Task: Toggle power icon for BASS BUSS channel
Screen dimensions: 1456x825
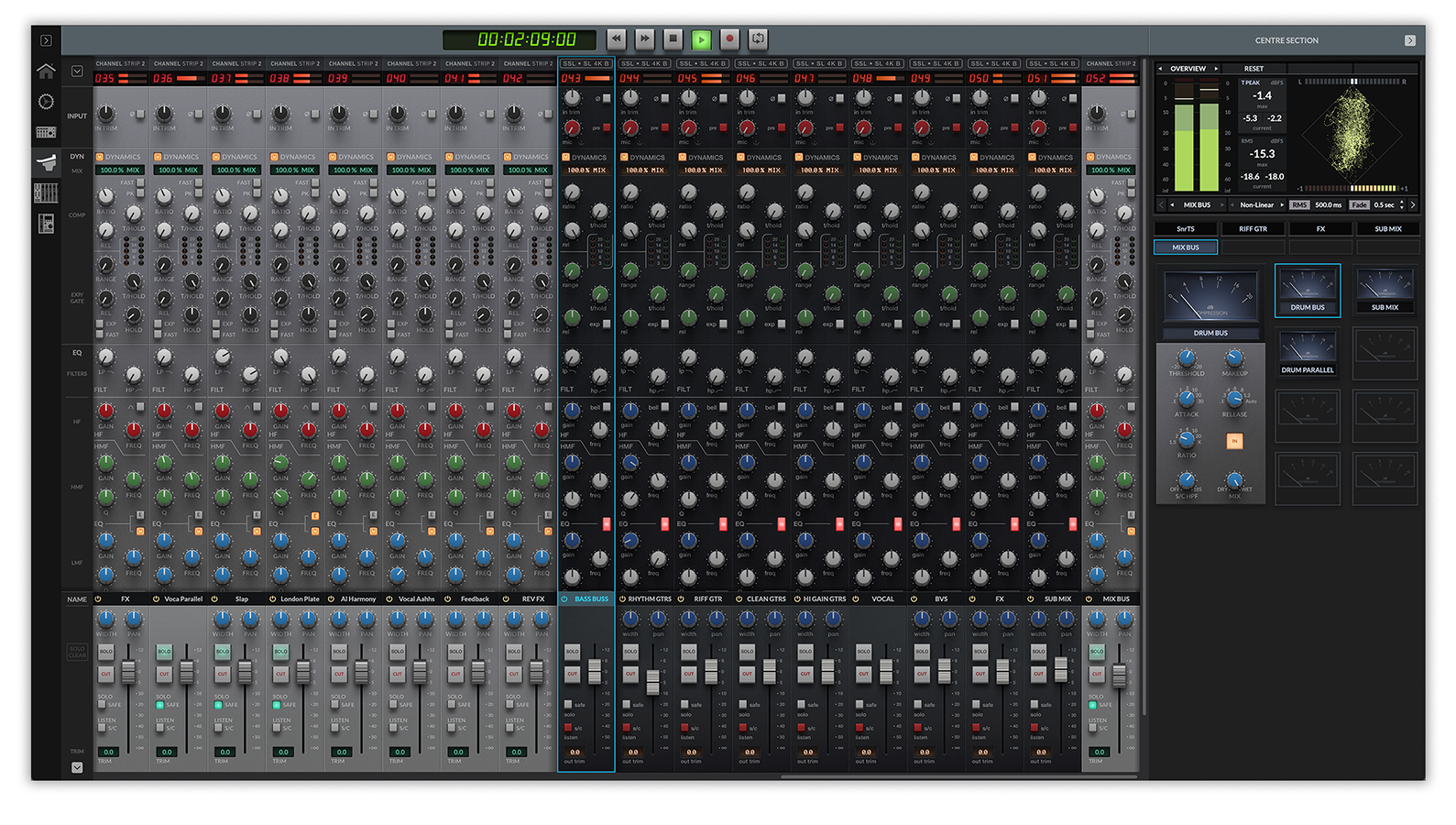Action: pos(564,599)
